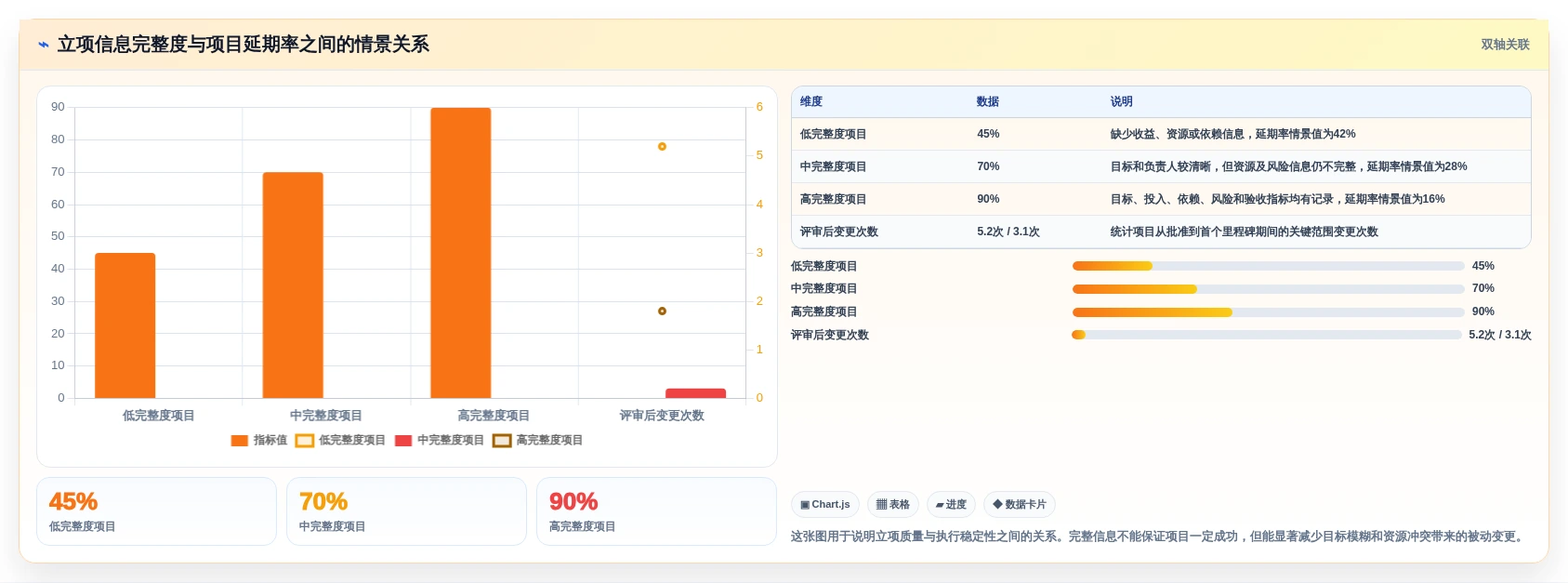The width and height of the screenshot is (1568, 583).
Task: Click the 45% progress bar for 低完整度项目
Action: click(1269, 266)
